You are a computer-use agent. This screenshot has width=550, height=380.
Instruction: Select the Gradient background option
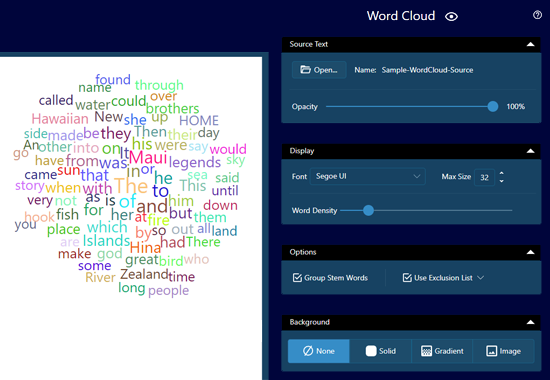442,351
